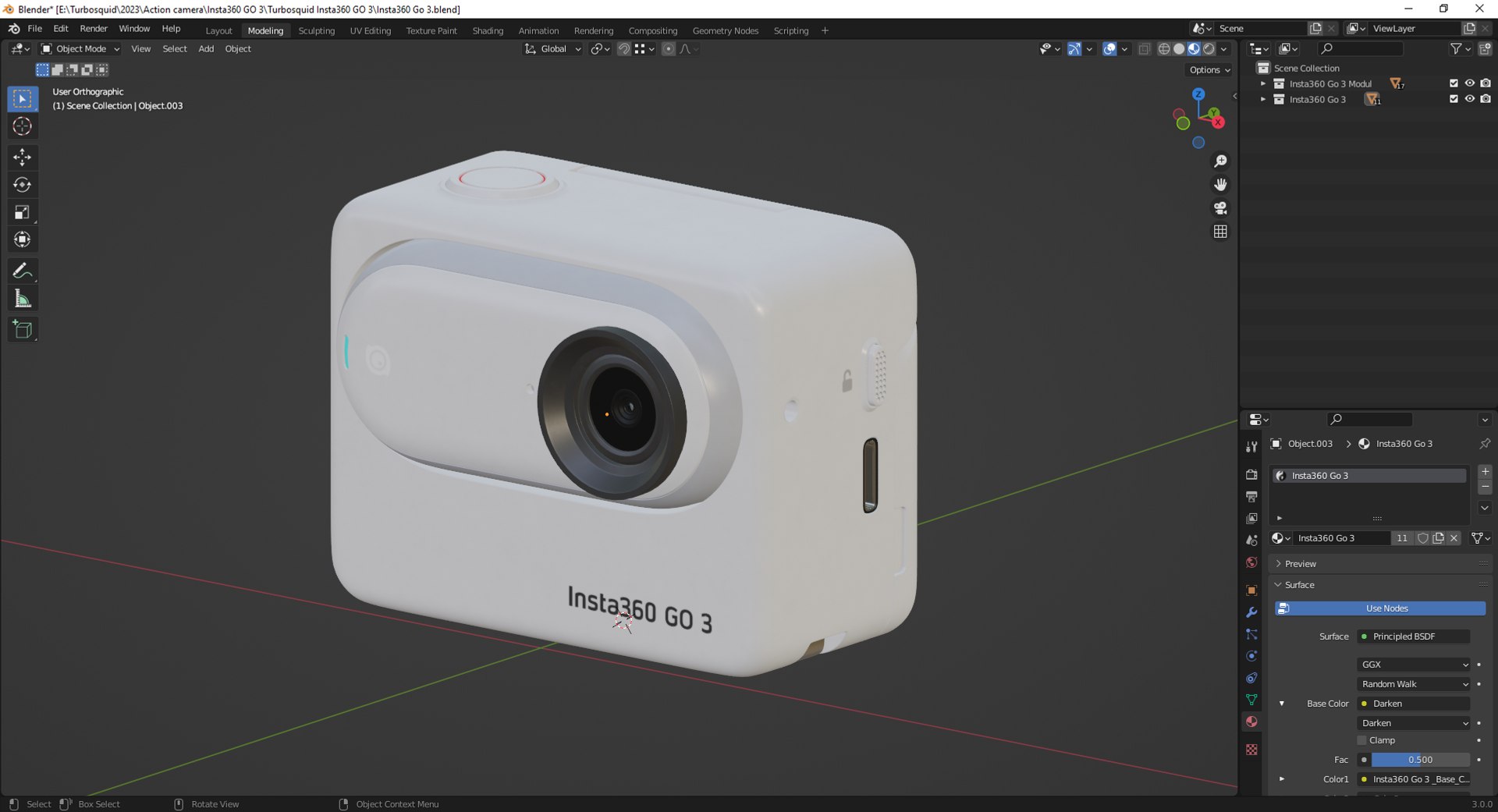This screenshot has width=1498, height=812.
Task: Open the Particles properties tab
Action: [1251, 634]
